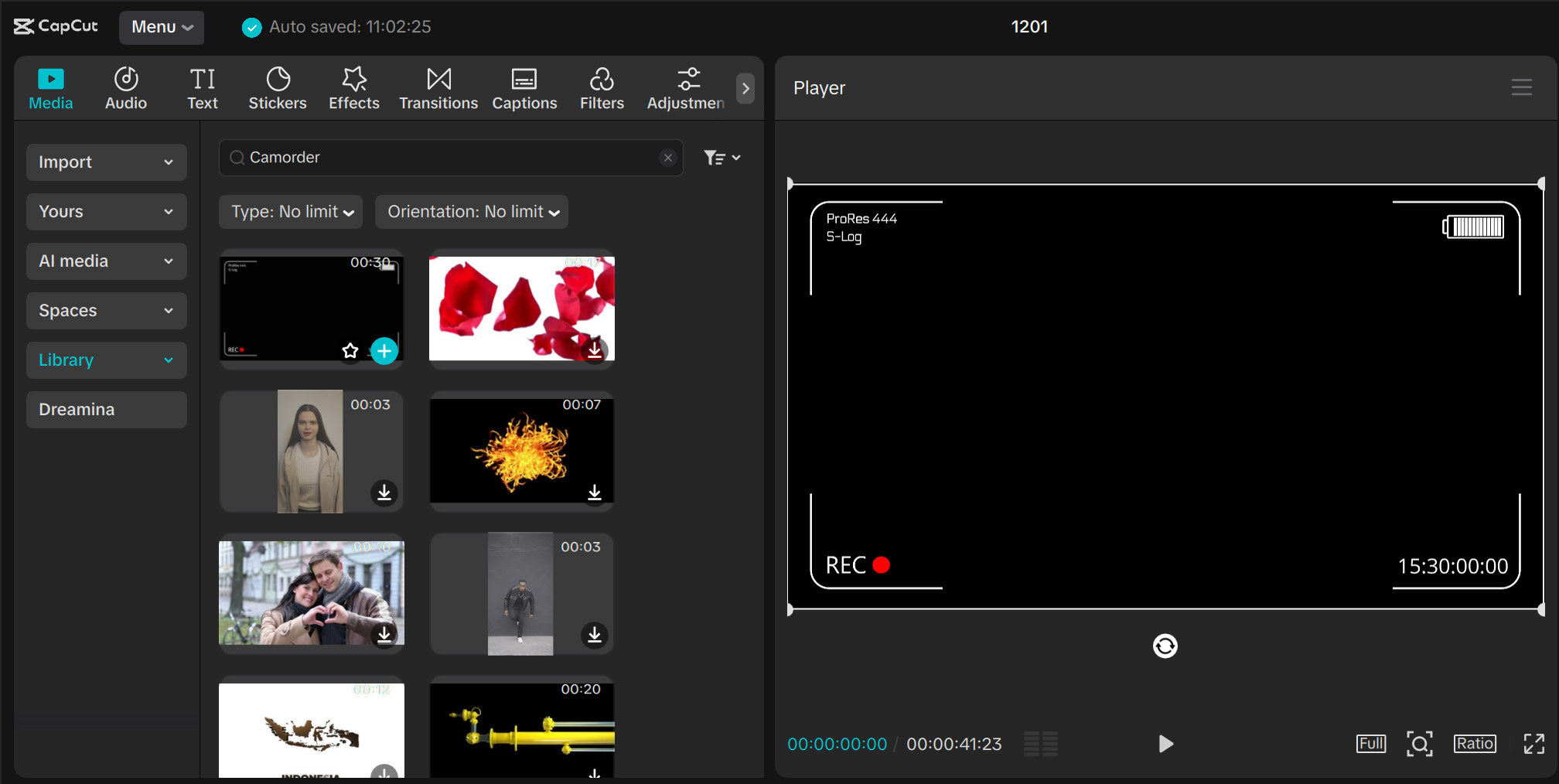
Task: Play the video in the Player
Action: [1165, 744]
